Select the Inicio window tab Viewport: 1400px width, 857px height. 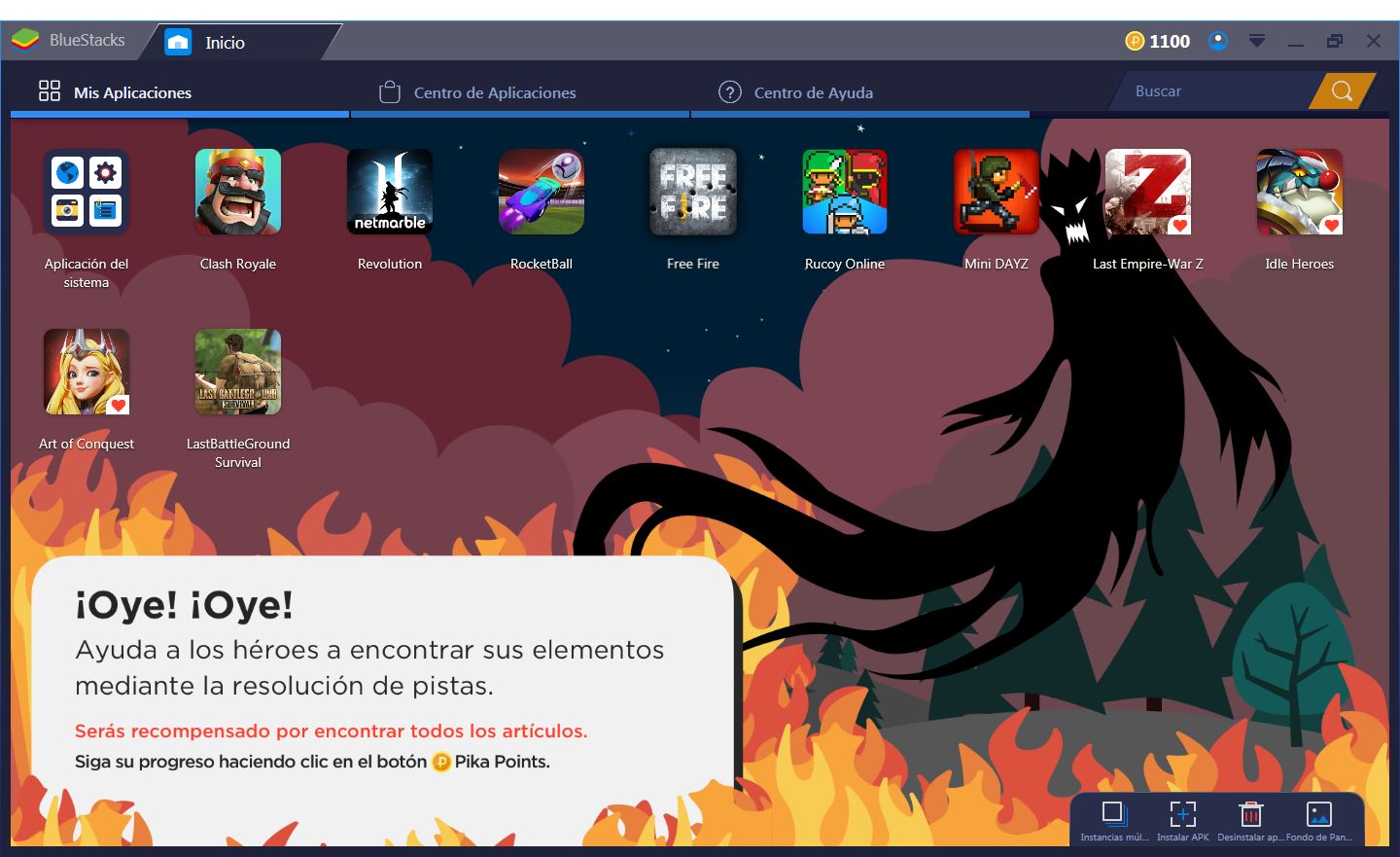238,42
